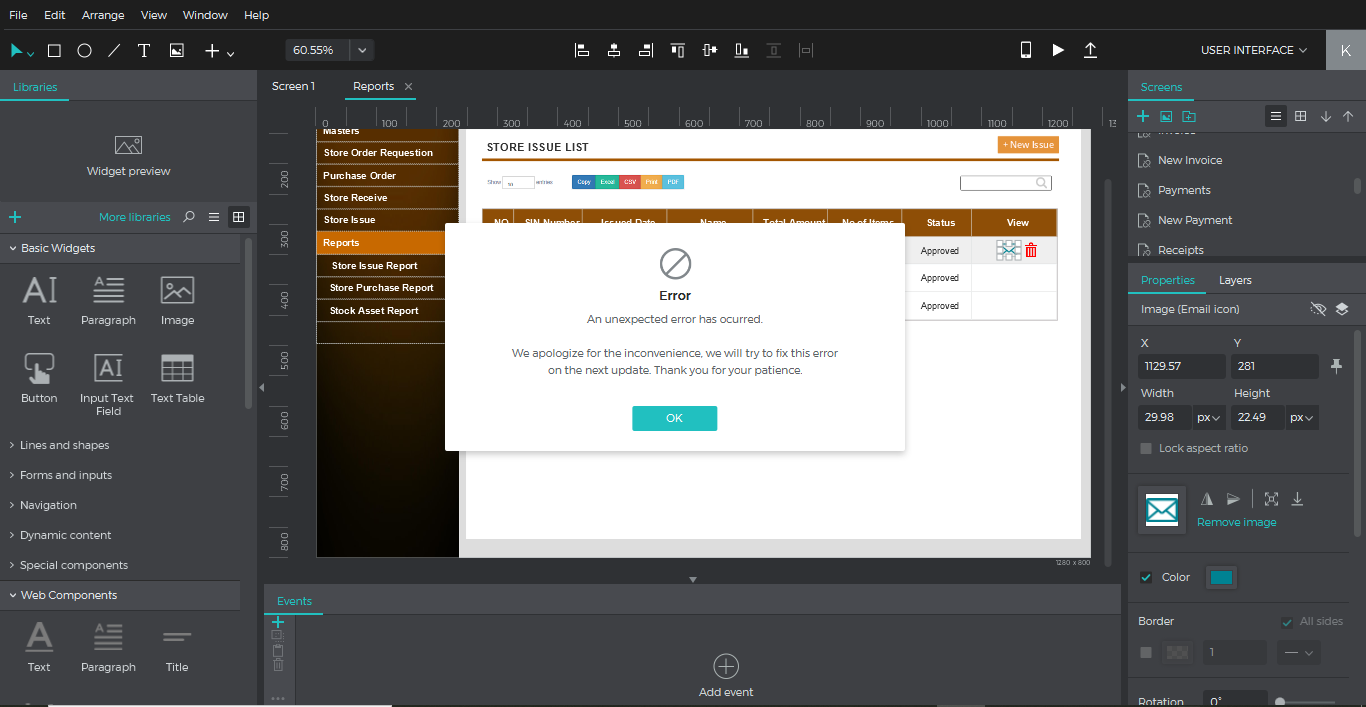Click the Remove image link
This screenshot has width=1366, height=707.
(1236, 522)
